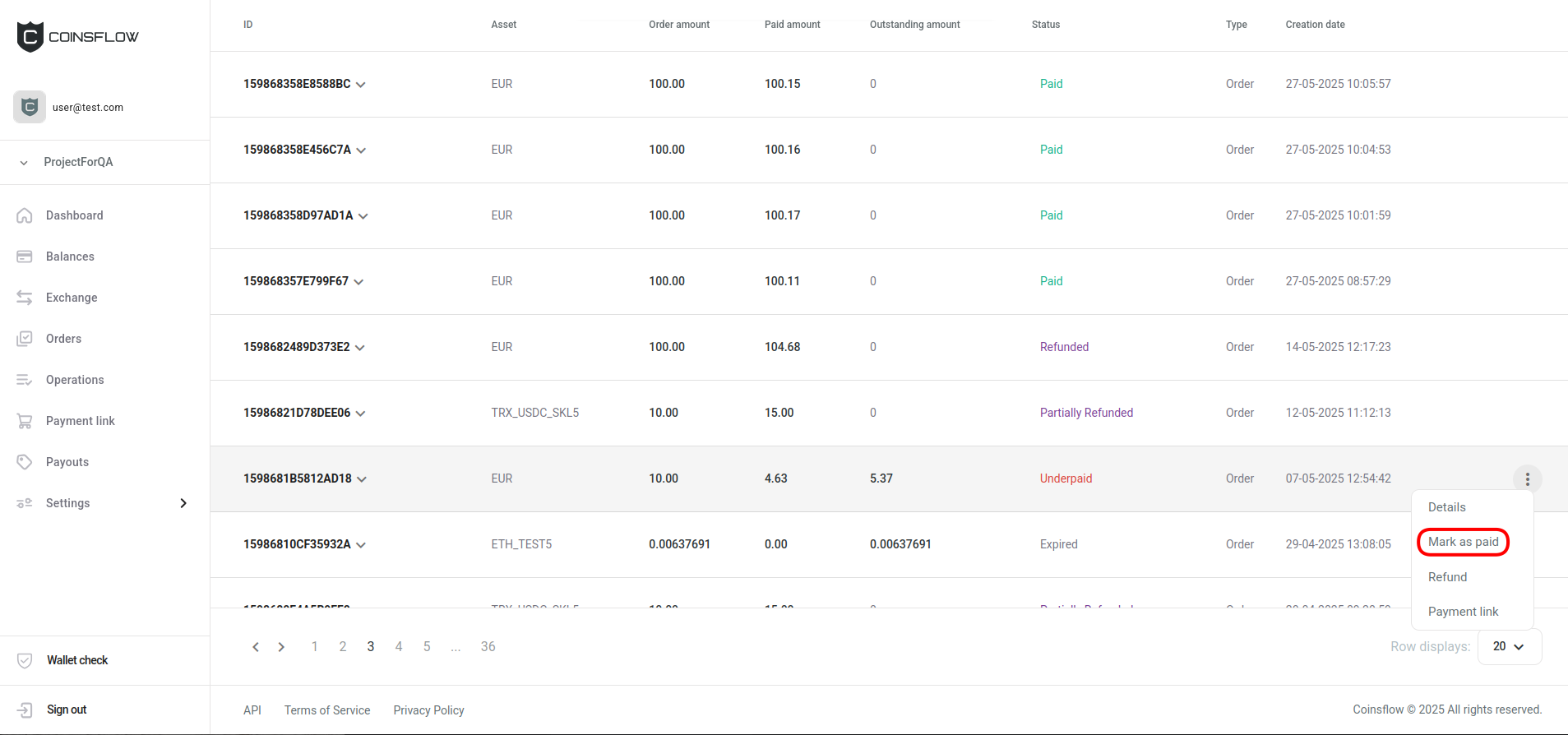
Task: Select Mark as paid from the menu
Action: 1463,542
